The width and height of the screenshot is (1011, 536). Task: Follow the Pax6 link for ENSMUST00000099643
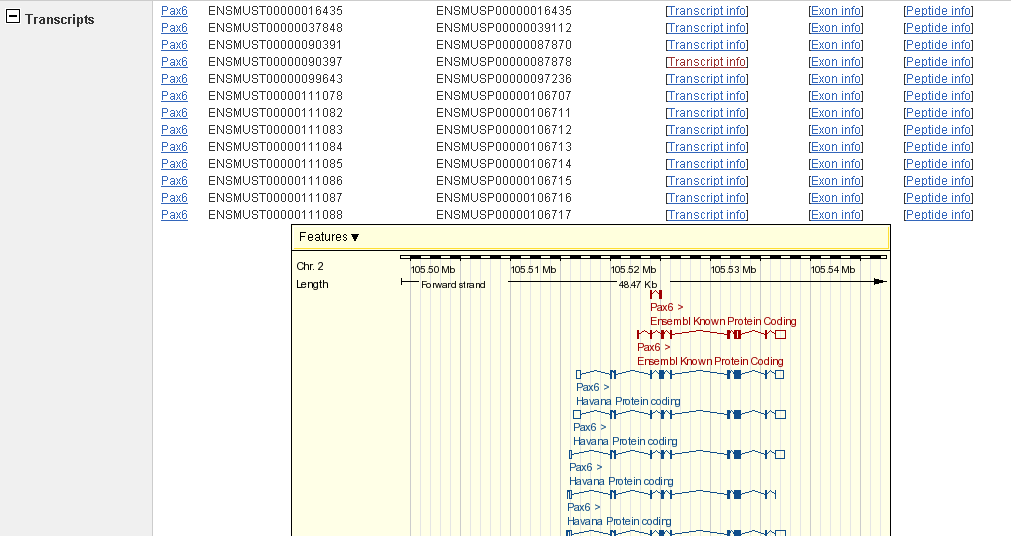174,79
